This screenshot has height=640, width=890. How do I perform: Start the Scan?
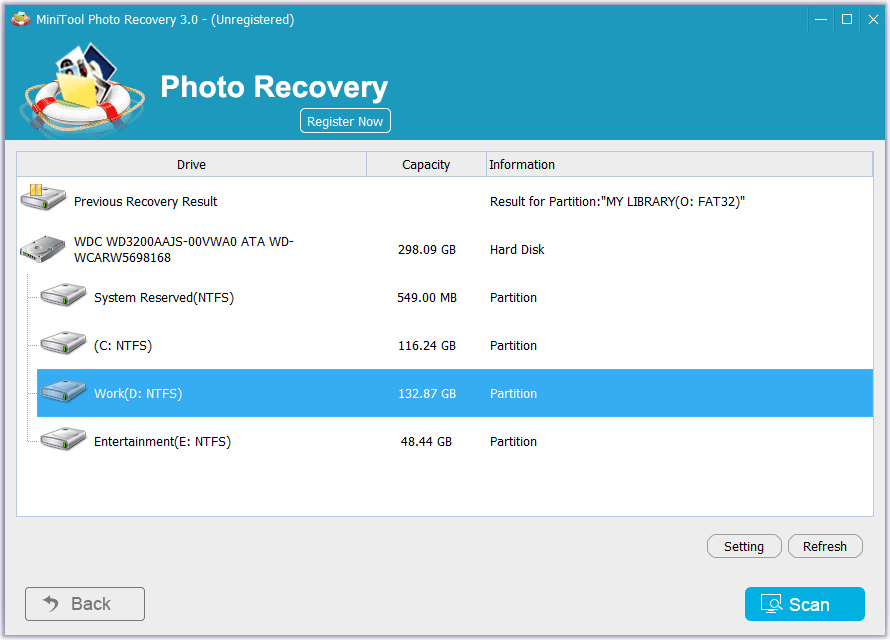coord(804,604)
